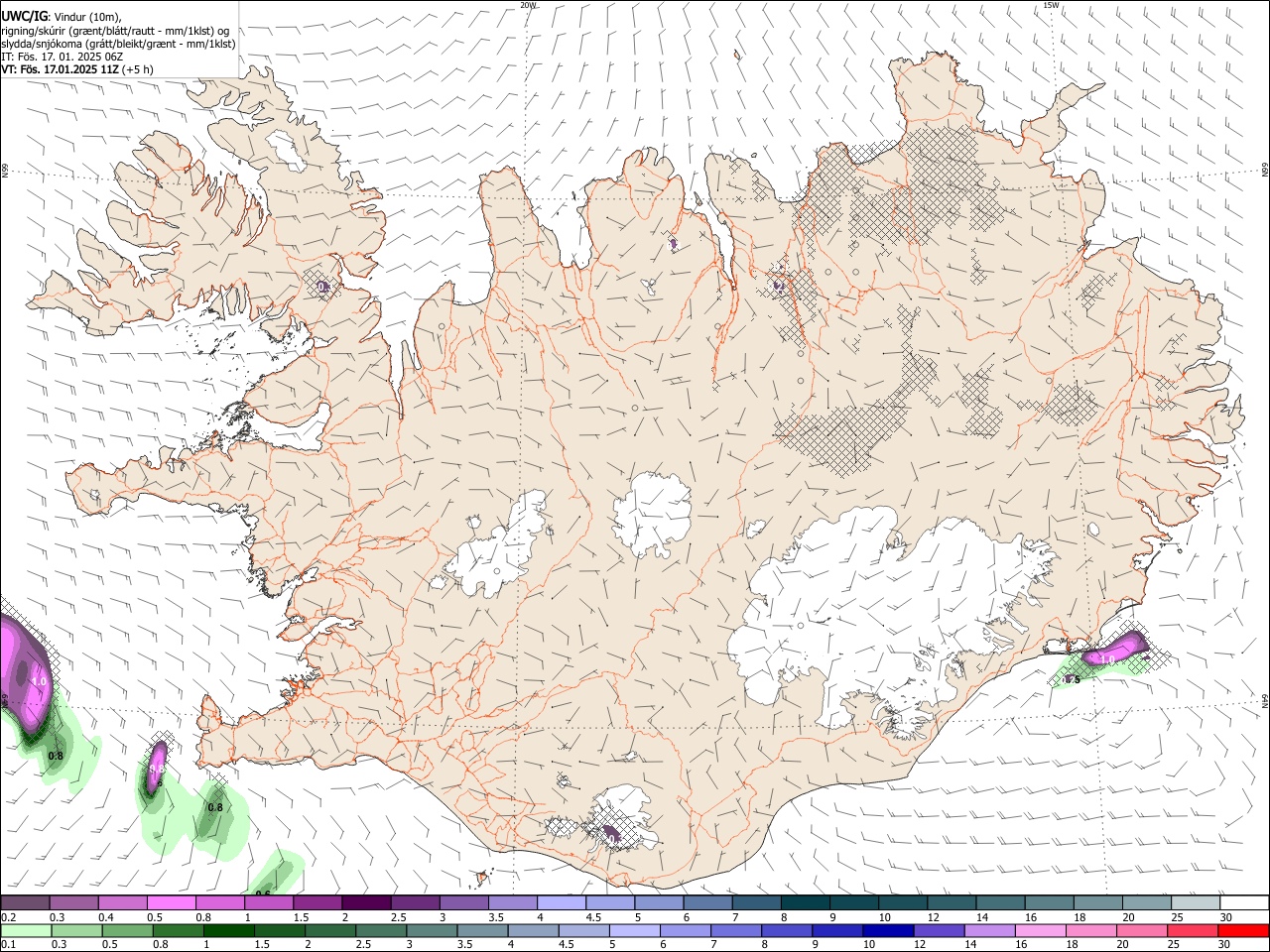
Task: Click the 'VT: Fös. 17.01.2025 11Z (+5 h)' line
Action: tap(77, 69)
